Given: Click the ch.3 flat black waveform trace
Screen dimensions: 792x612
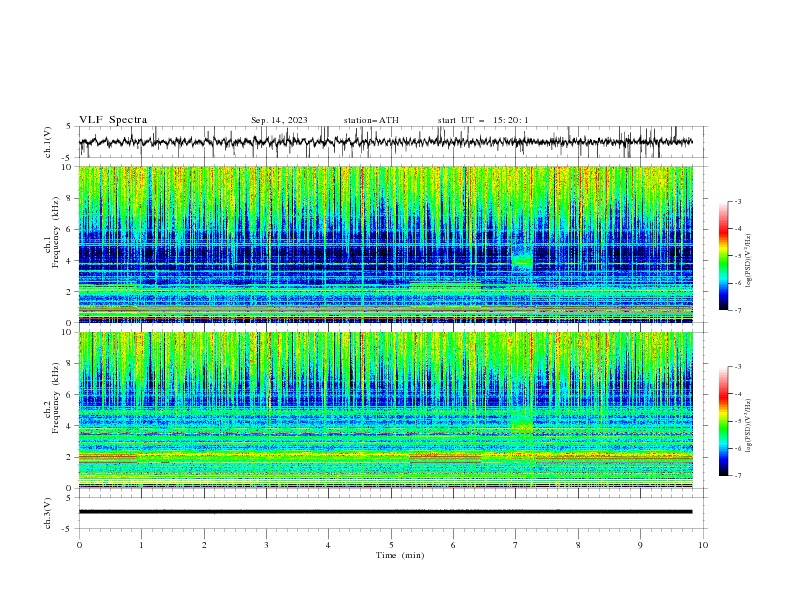Looking at the screenshot, I should click(x=385, y=512).
